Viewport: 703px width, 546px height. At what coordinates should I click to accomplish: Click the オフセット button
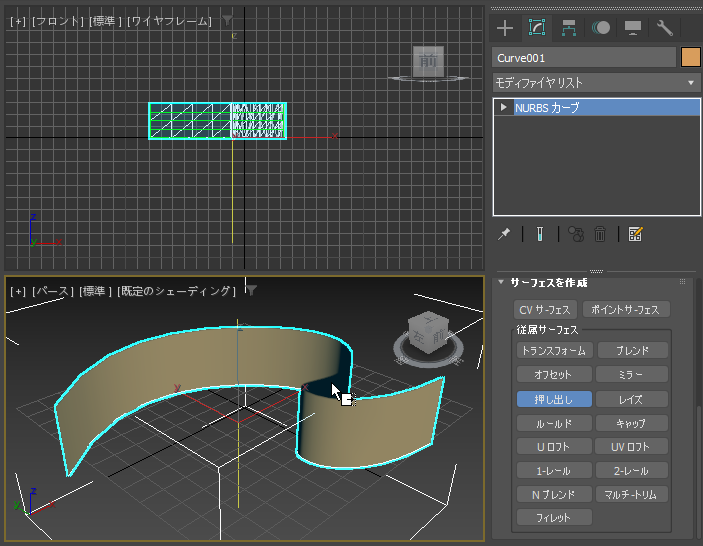(x=554, y=374)
